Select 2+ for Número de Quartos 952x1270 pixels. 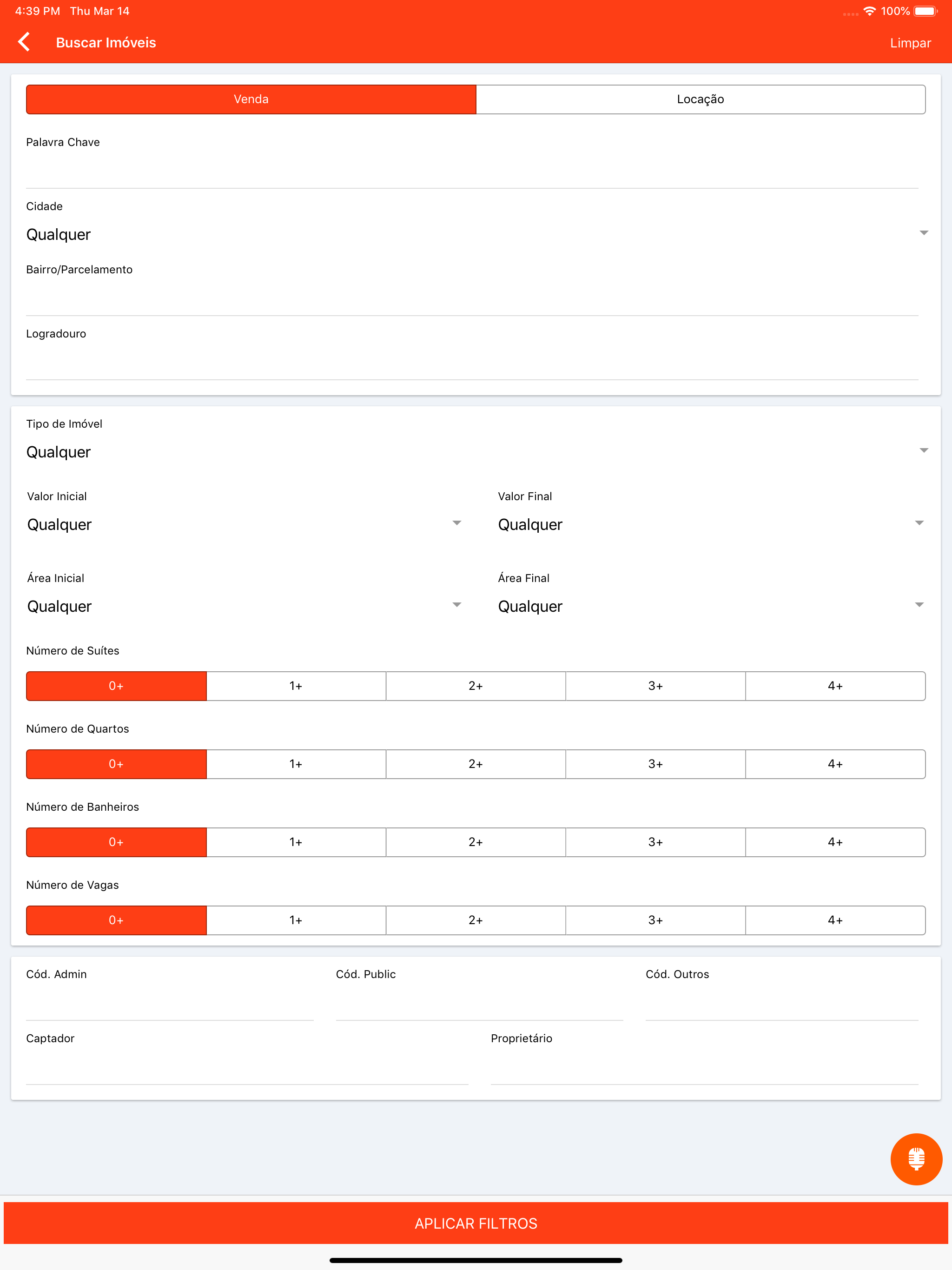(x=476, y=764)
